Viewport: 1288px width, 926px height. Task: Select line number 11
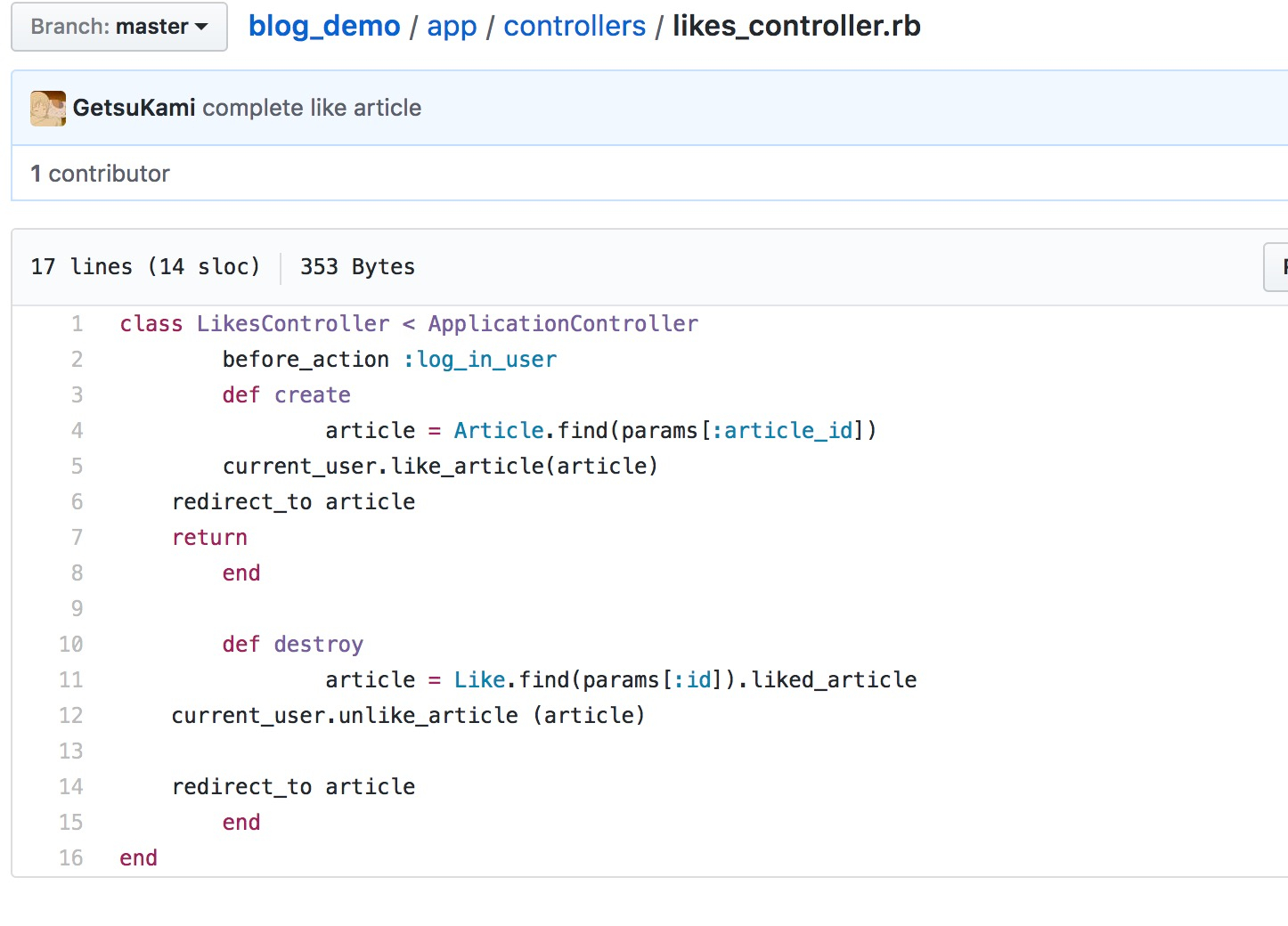pos(71,679)
